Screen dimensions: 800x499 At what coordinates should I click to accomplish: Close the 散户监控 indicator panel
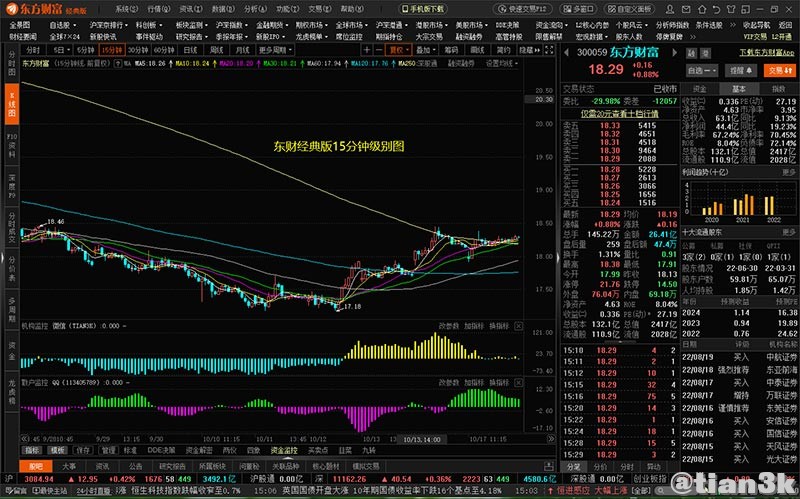[518, 382]
